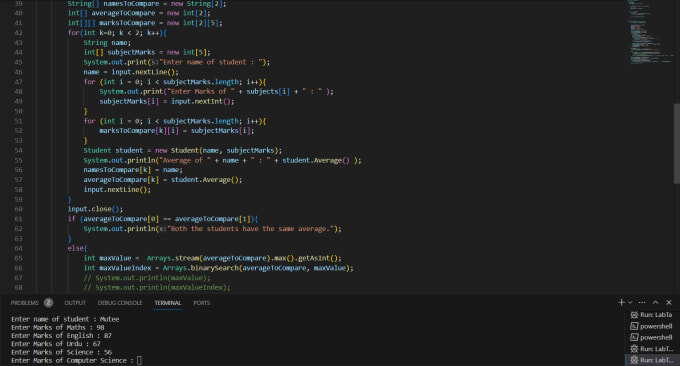Open the terminal panel more actions ellipsis
Image resolution: width=680 pixels, height=366 pixels.
[642, 302]
